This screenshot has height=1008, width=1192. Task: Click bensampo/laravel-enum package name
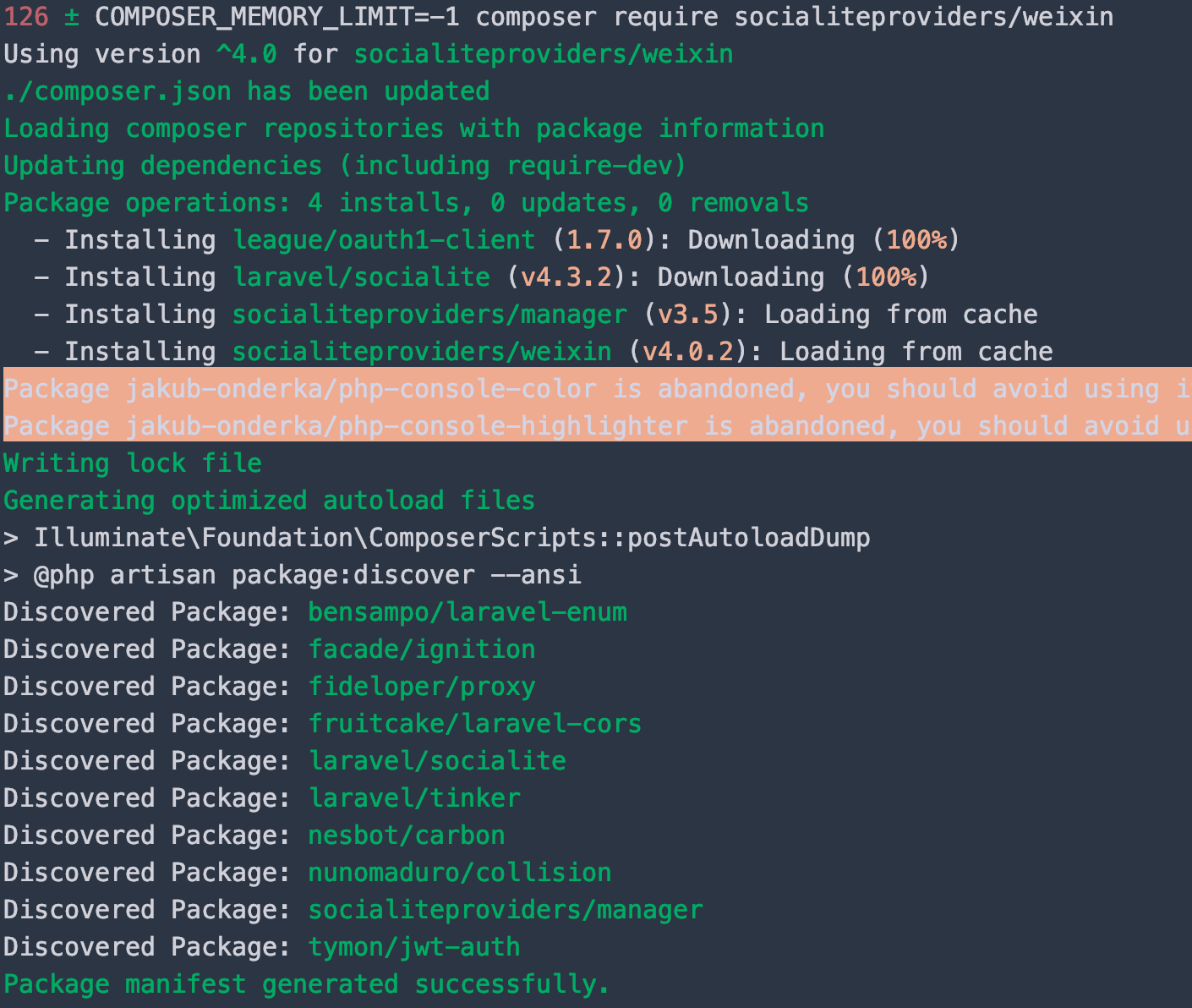click(468, 612)
